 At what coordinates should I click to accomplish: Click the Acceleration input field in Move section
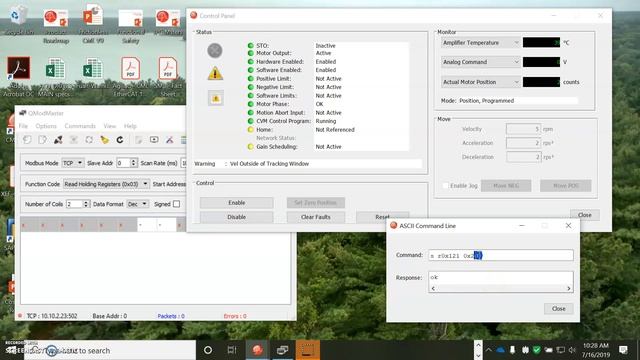tap(523, 143)
